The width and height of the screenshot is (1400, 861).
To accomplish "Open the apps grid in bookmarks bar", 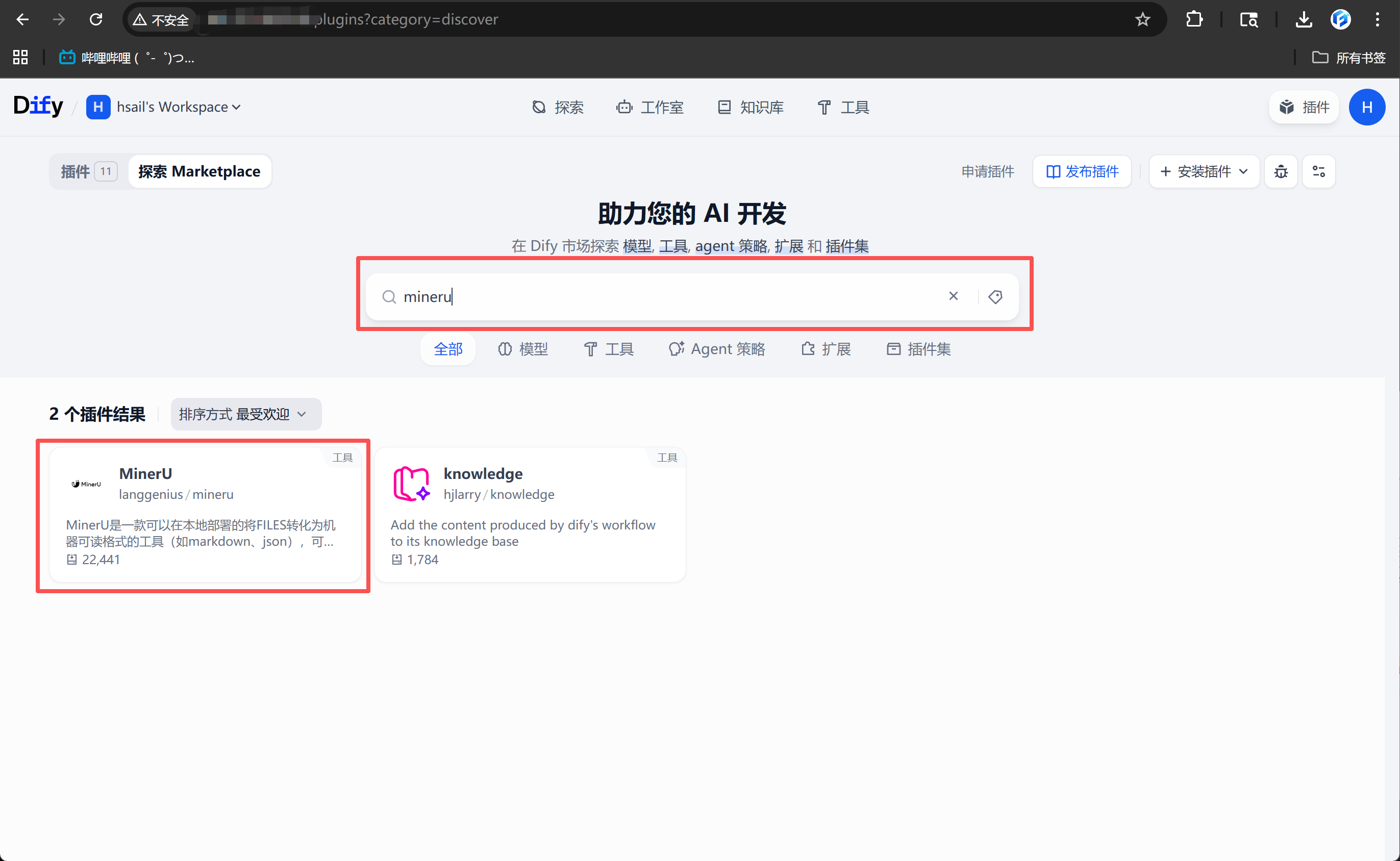I will click(x=20, y=58).
